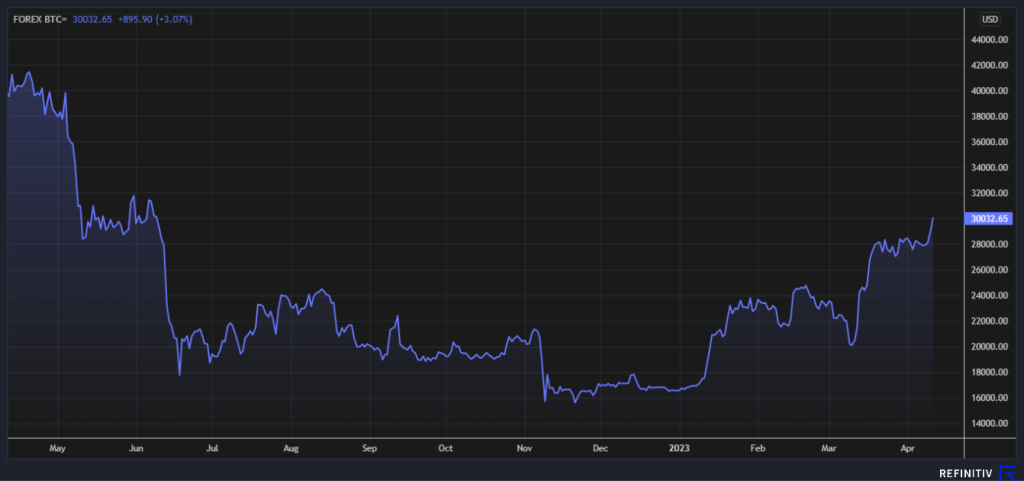Click the Apr label on time axis
The width and height of the screenshot is (1024, 481).
[x=908, y=449]
